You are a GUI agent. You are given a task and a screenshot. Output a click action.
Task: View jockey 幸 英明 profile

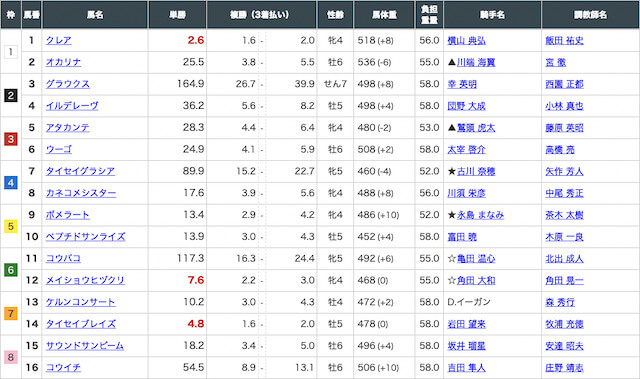pos(462,84)
